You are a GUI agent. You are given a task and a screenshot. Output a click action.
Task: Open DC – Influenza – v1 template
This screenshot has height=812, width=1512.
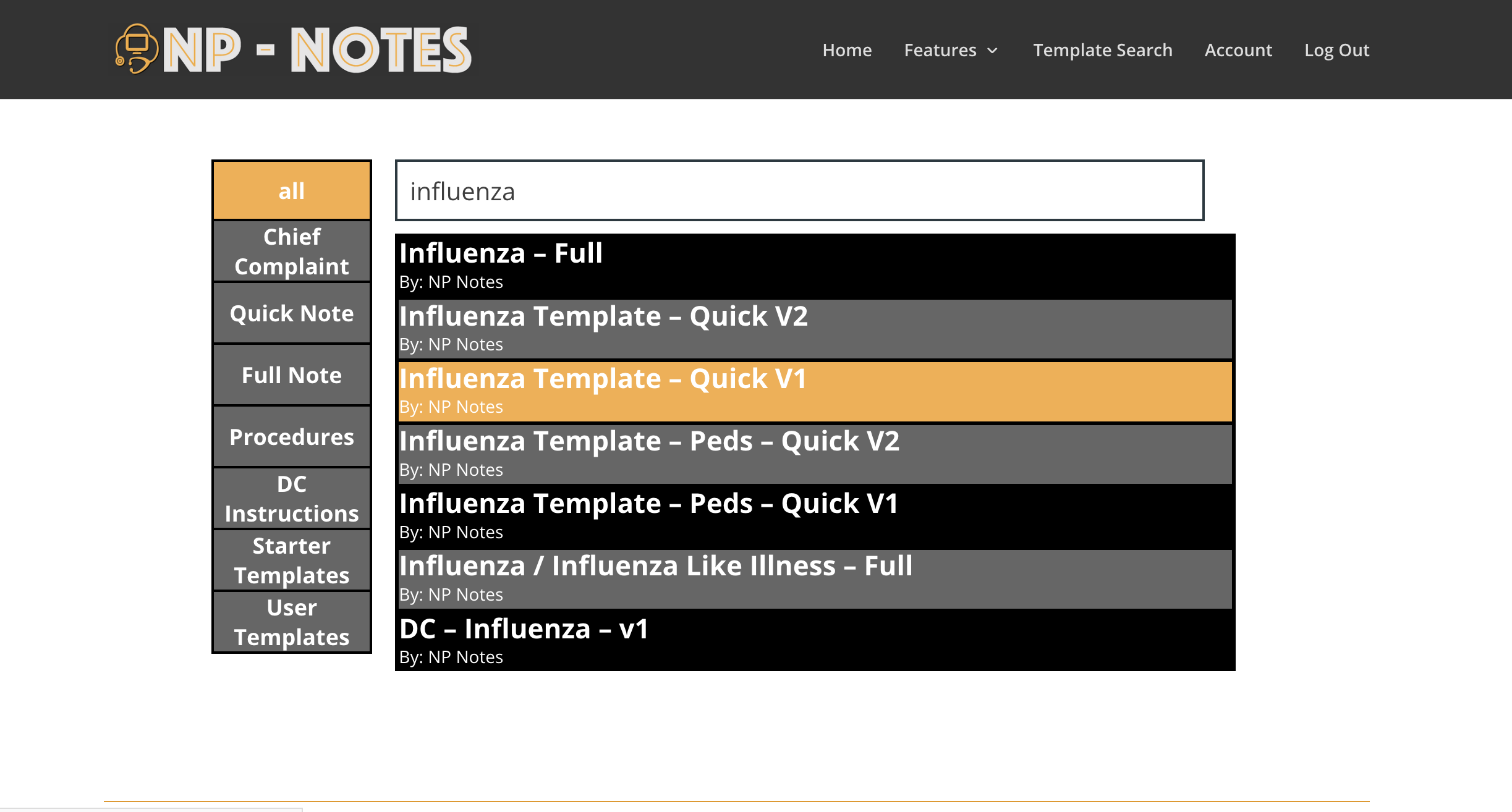click(x=815, y=641)
